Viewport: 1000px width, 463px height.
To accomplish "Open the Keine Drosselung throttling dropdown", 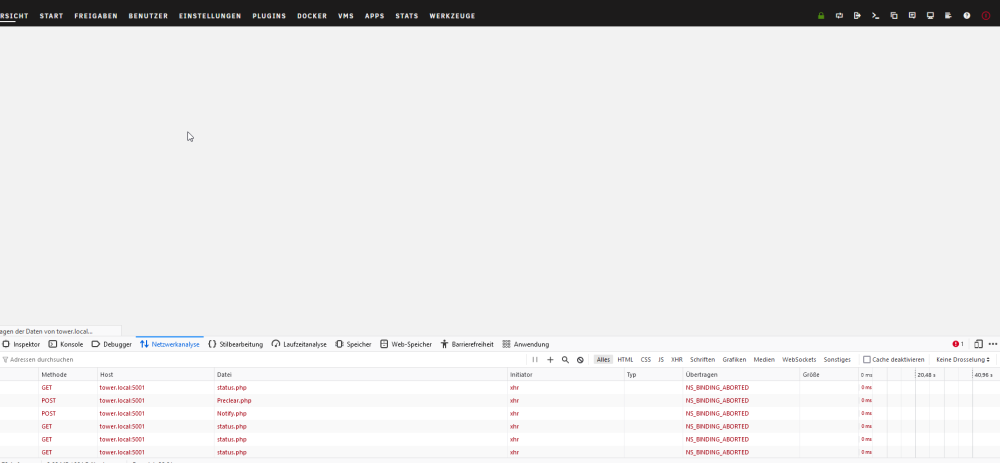I will click(963, 360).
